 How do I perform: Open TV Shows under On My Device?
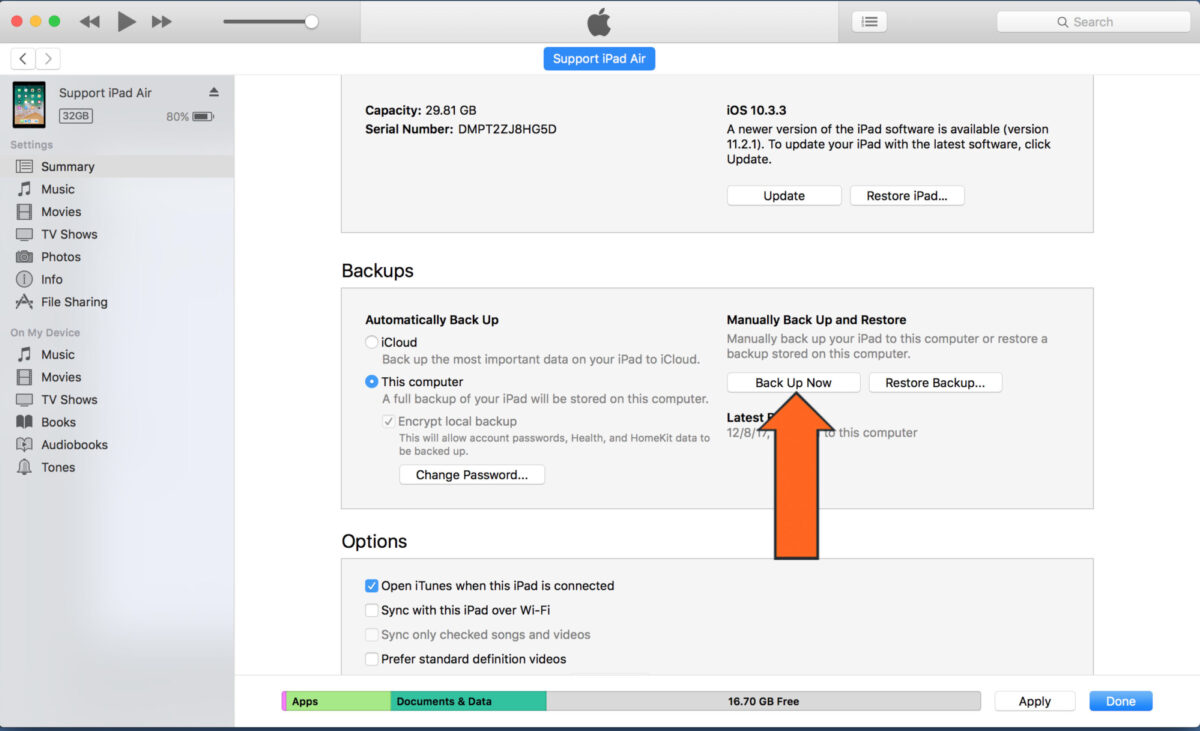[117, 399]
